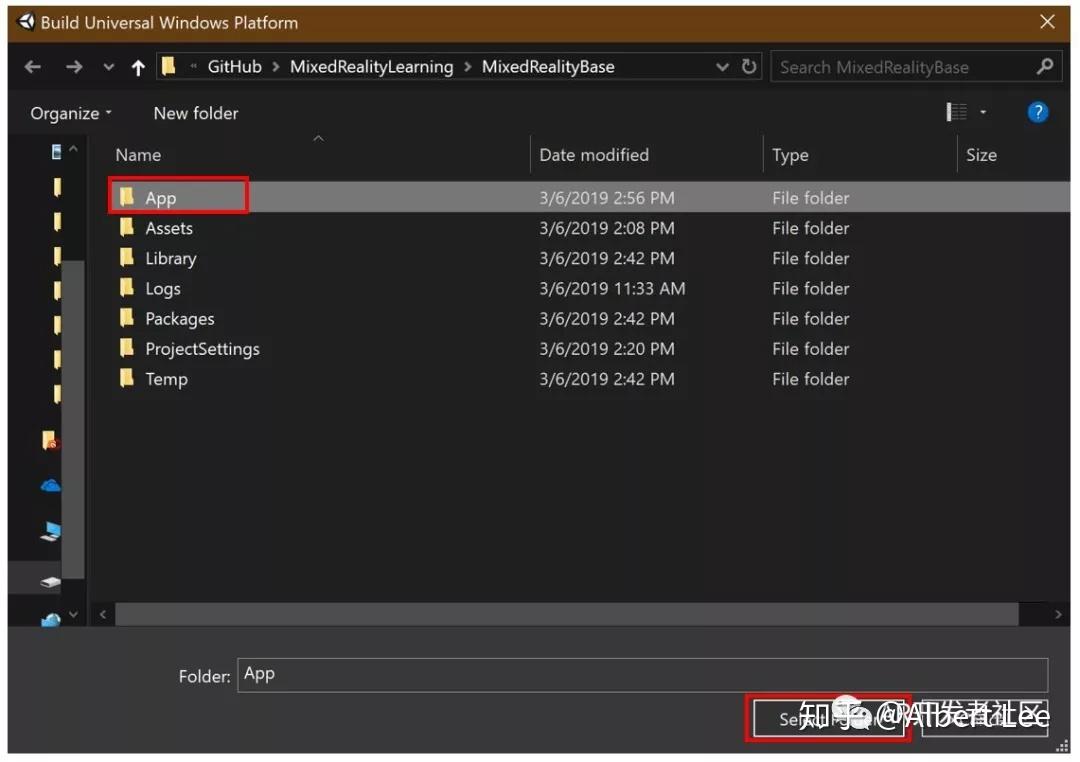Image resolution: width=1080 pixels, height=762 pixels.
Task: Click the horizontal scrollbar left arrow
Action: (103, 614)
